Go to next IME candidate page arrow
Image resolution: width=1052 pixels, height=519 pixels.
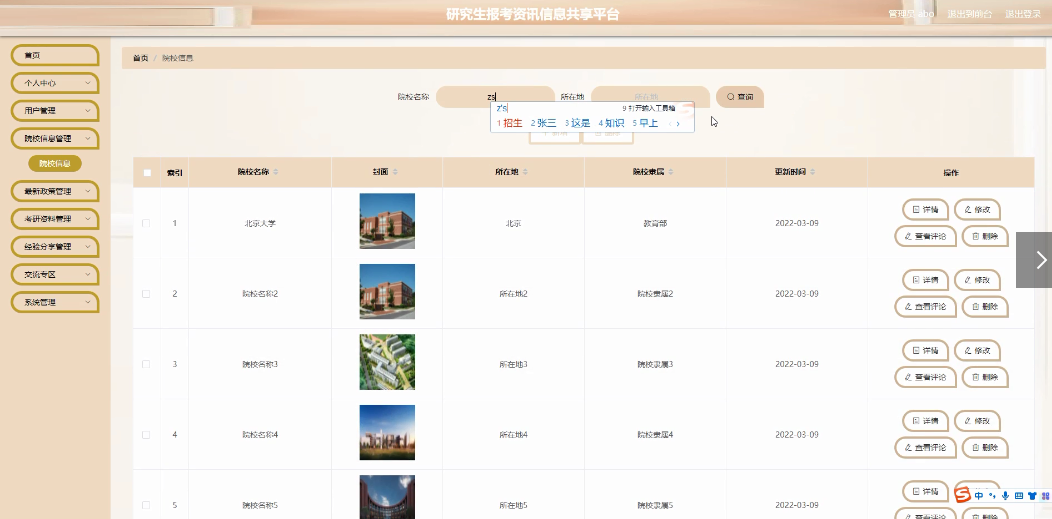678,123
